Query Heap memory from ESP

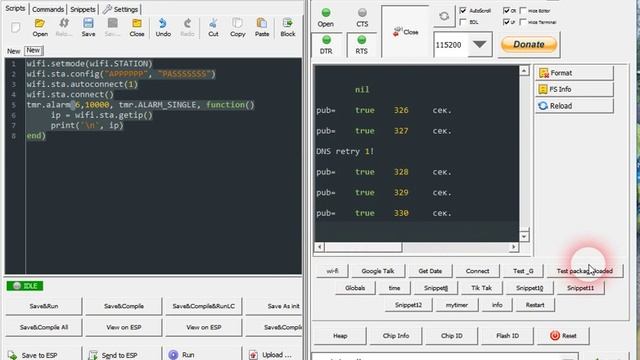coord(340,336)
